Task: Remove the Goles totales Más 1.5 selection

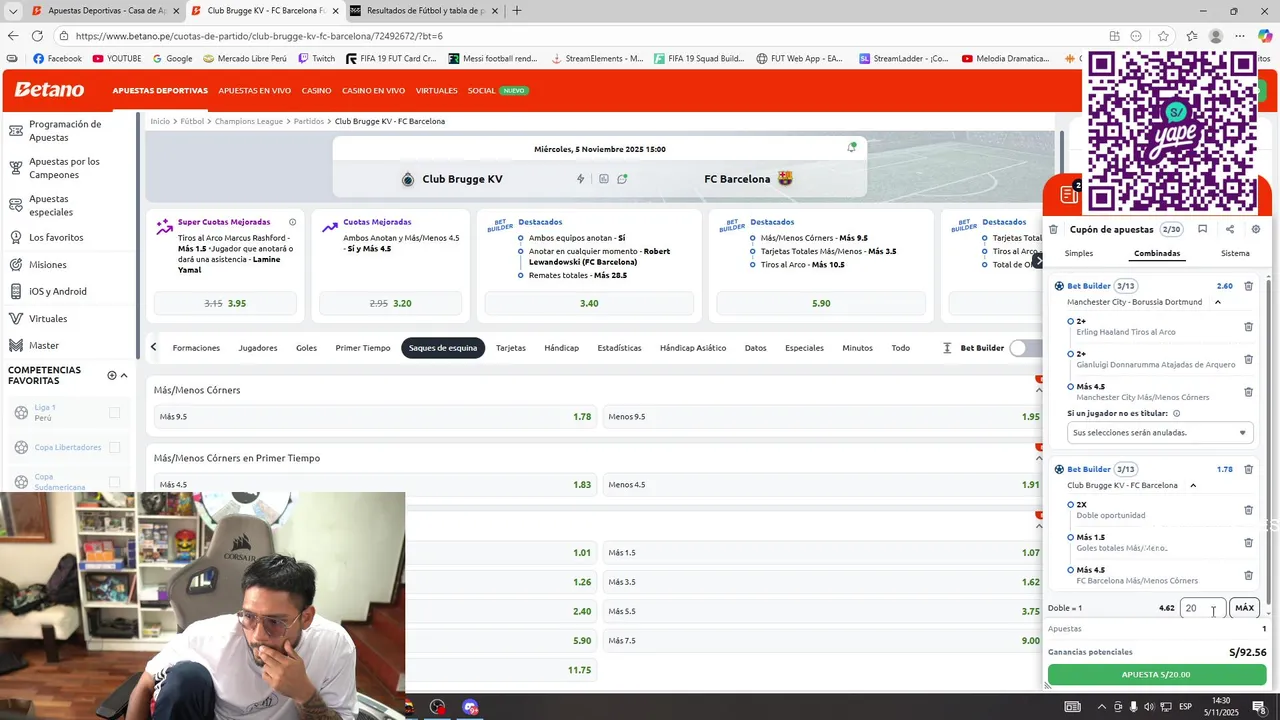Action: [x=1248, y=543]
